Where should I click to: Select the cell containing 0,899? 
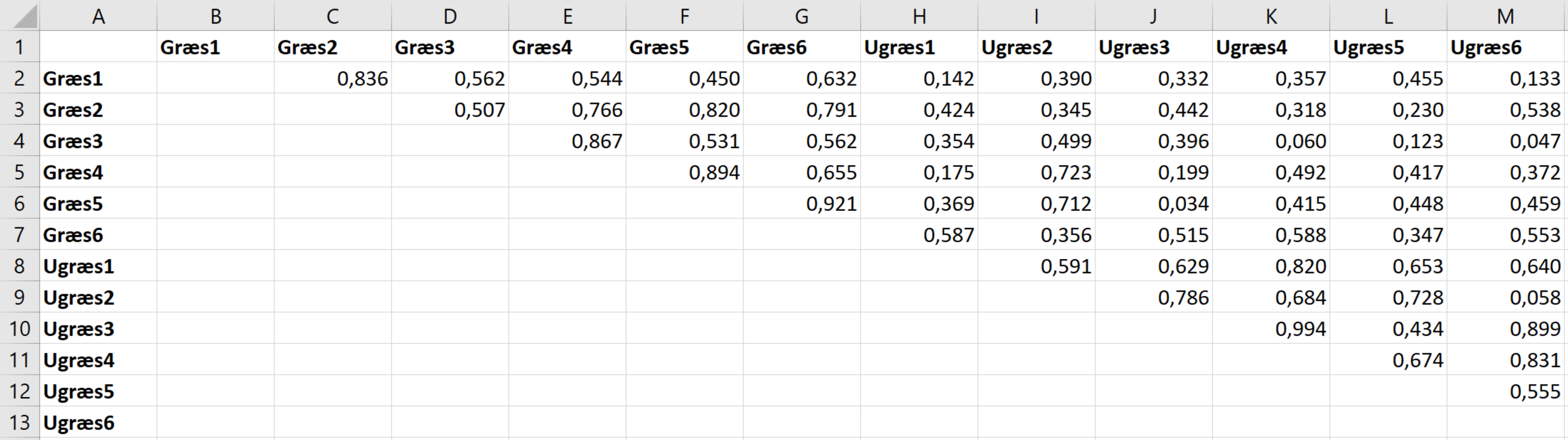[x=1505, y=329]
